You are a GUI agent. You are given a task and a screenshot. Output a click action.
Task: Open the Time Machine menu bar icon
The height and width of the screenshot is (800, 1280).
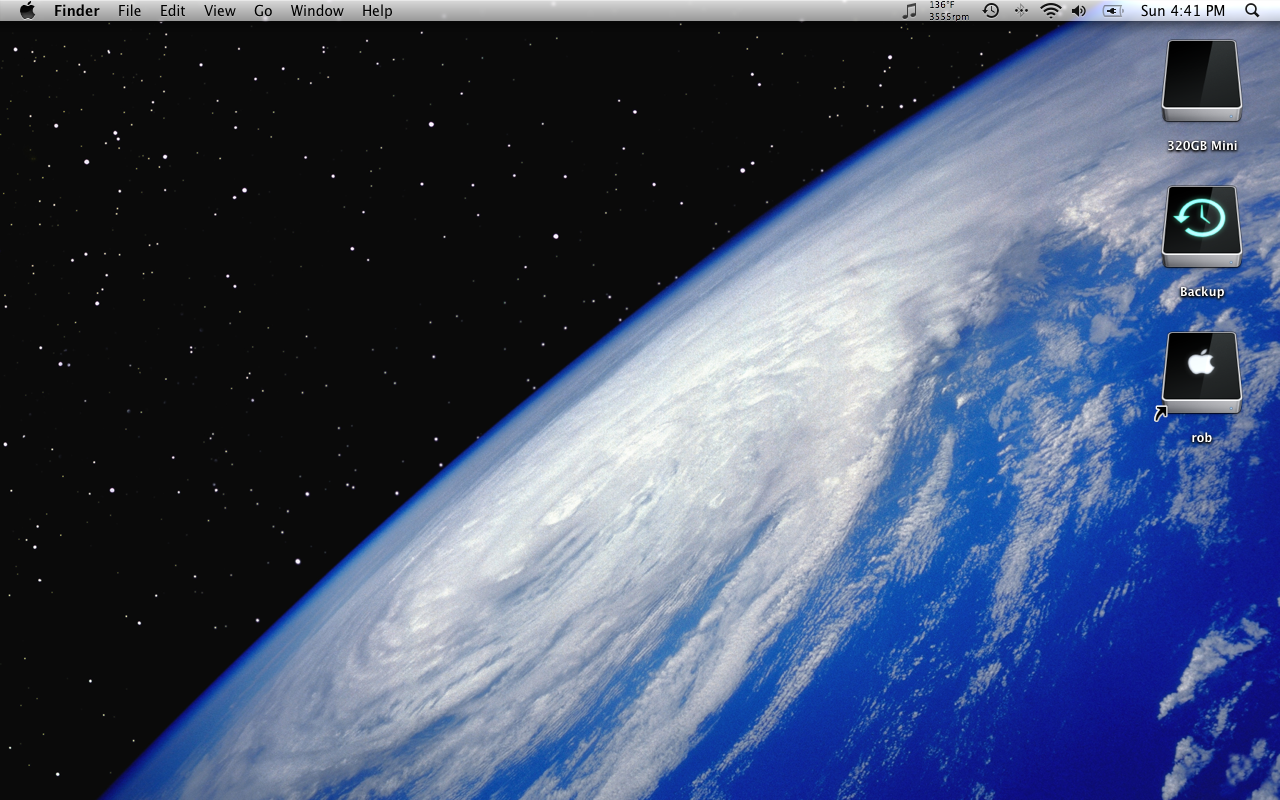coord(990,10)
